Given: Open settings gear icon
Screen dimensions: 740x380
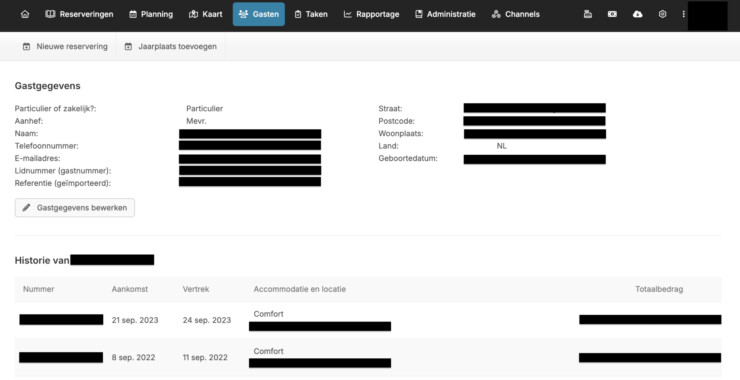Looking at the screenshot, I should coord(663,14).
